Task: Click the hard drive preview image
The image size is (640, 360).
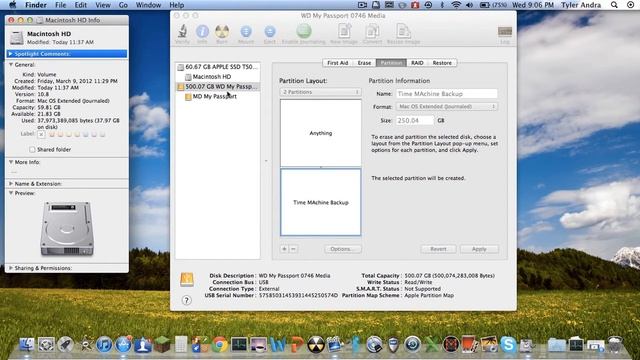Action: (67, 228)
